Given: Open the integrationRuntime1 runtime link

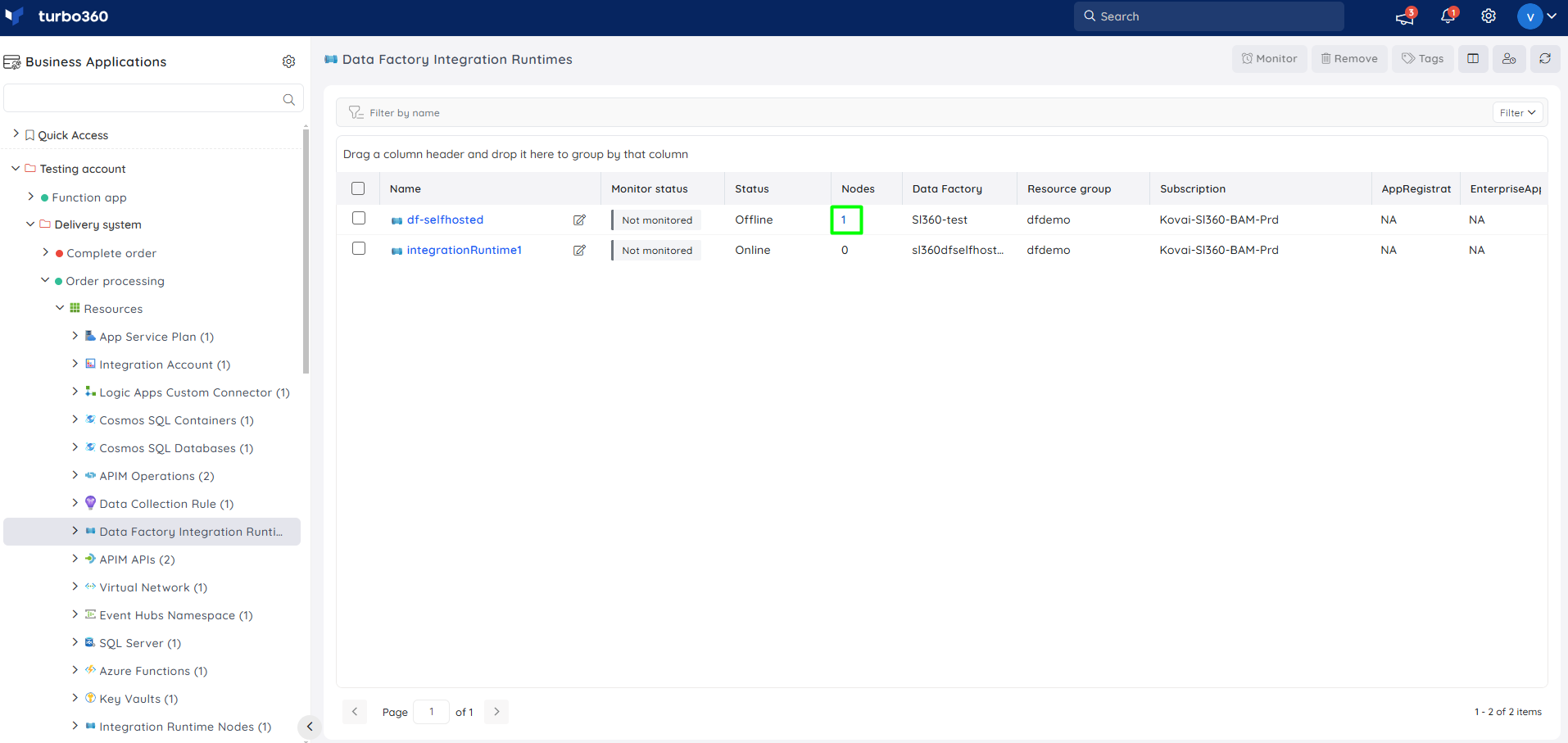Looking at the screenshot, I should click(x=464, y=250).
